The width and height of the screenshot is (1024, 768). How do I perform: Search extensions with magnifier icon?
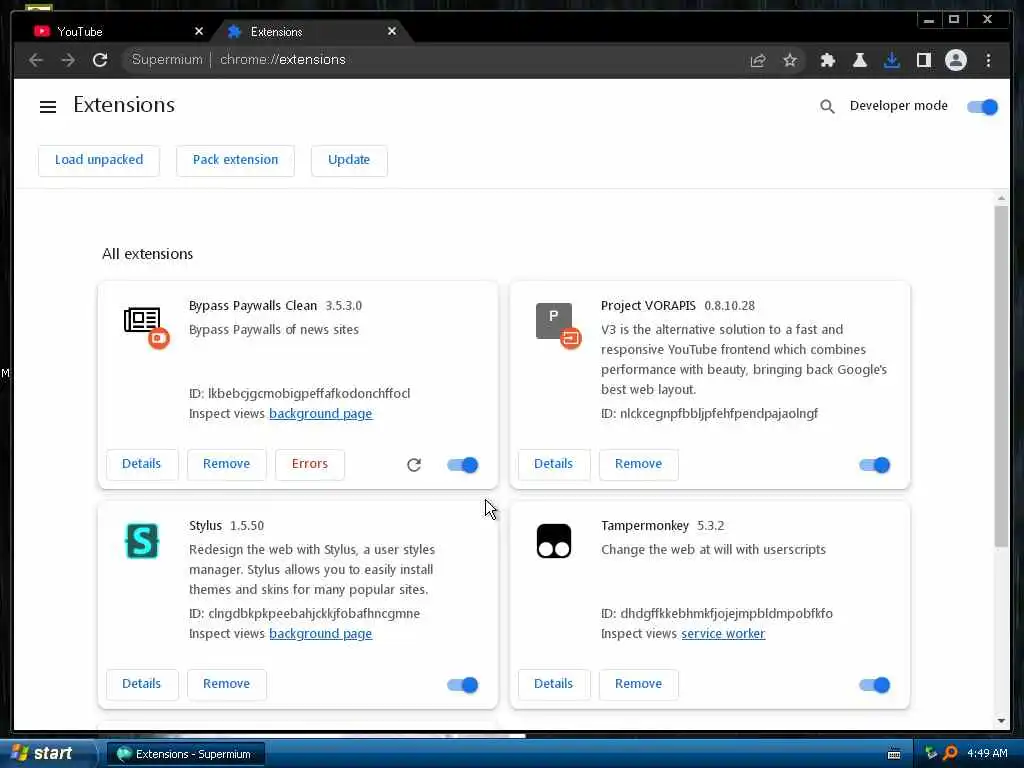[x=827, y=106]
